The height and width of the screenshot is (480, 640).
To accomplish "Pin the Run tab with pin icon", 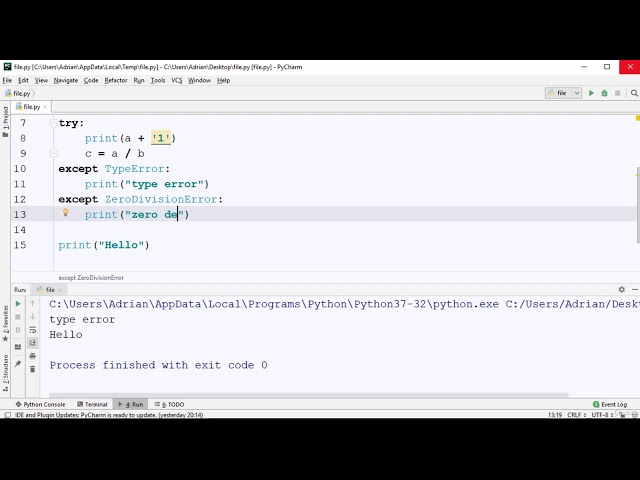I will pos(18,364).
